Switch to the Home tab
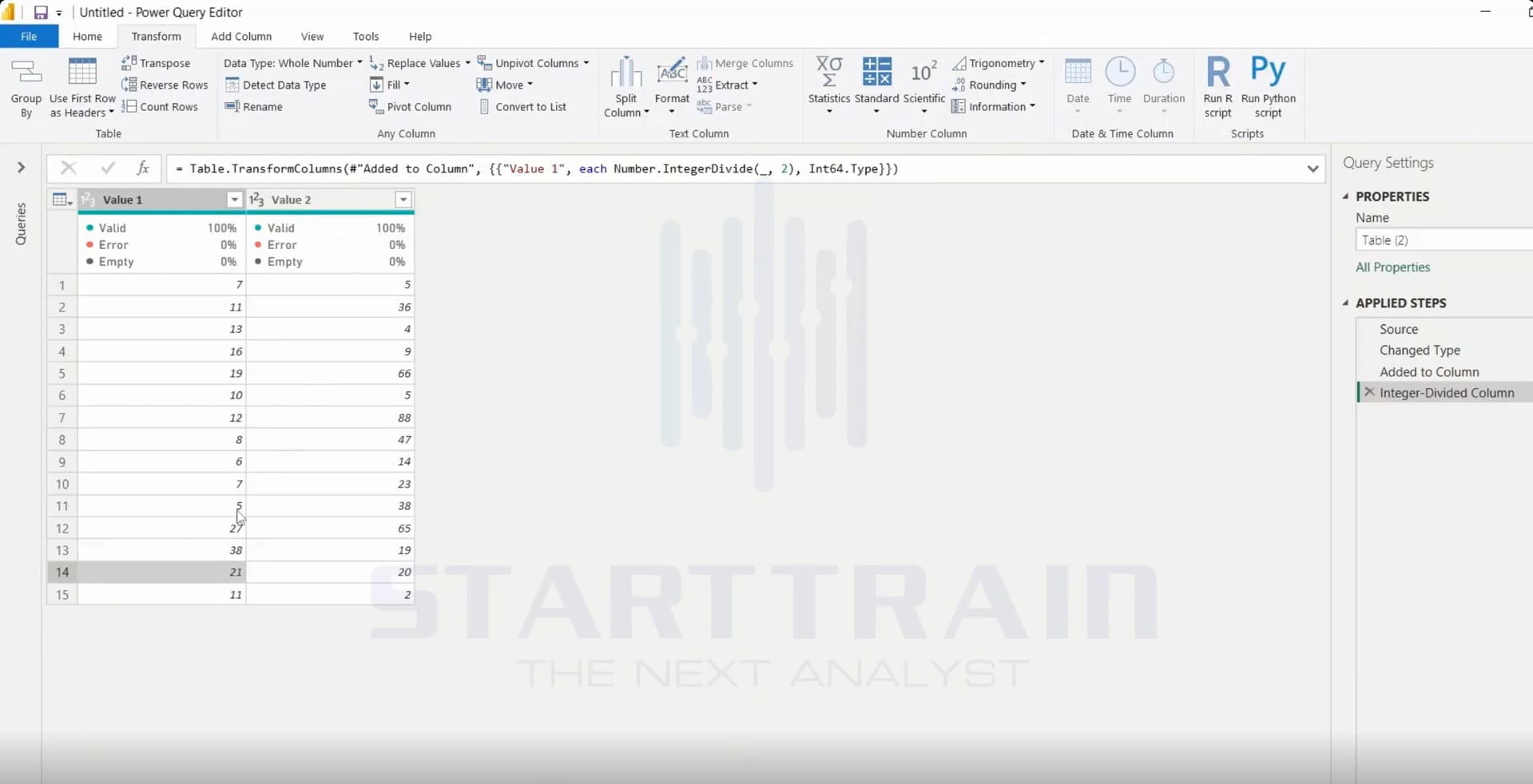 pyautogui.click(x=87, y=36)
